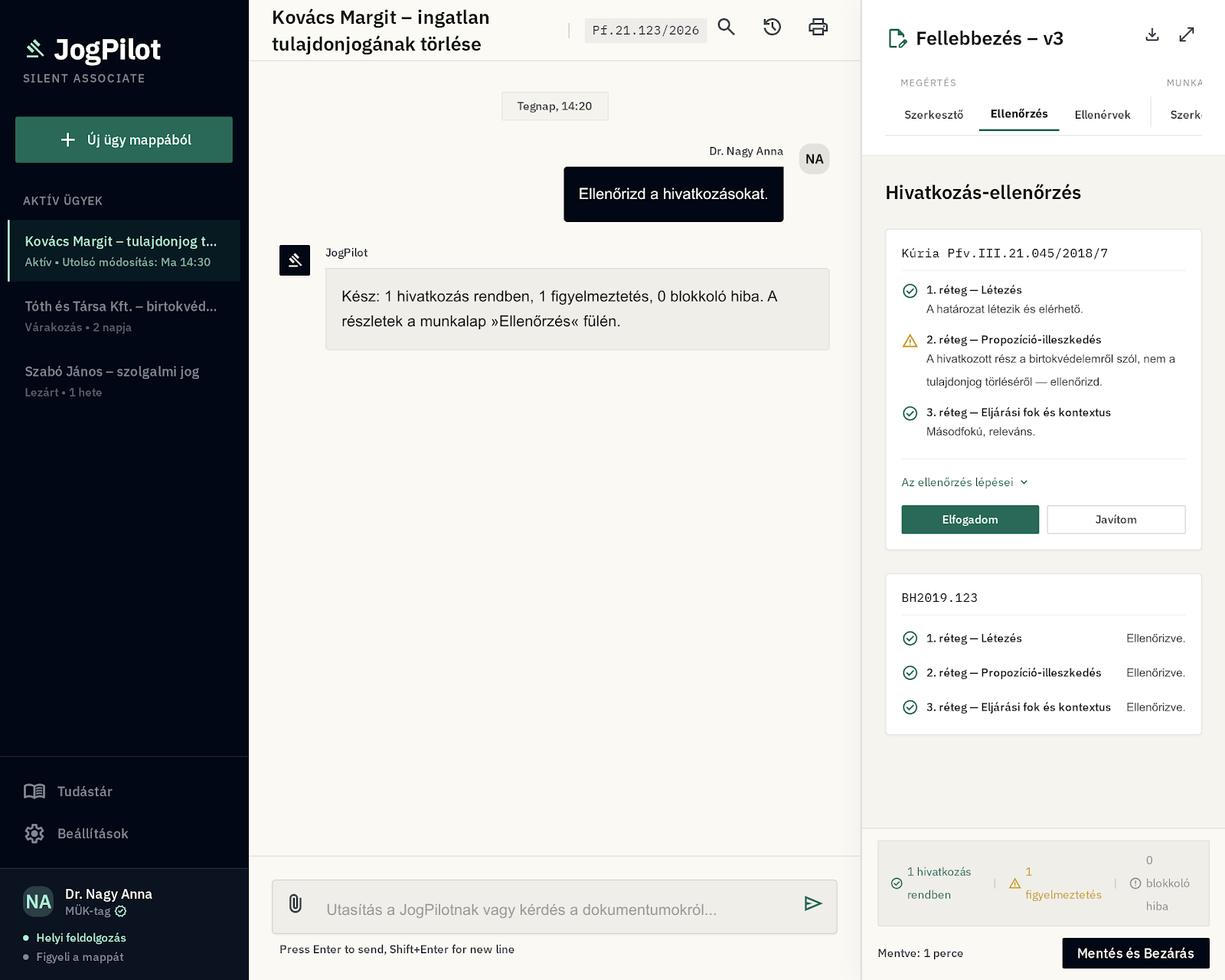This screenshot has height=980, width=1225.
Task: Click check icon for BH2019.123 1. réteg
Action: [x=910, y=639]
